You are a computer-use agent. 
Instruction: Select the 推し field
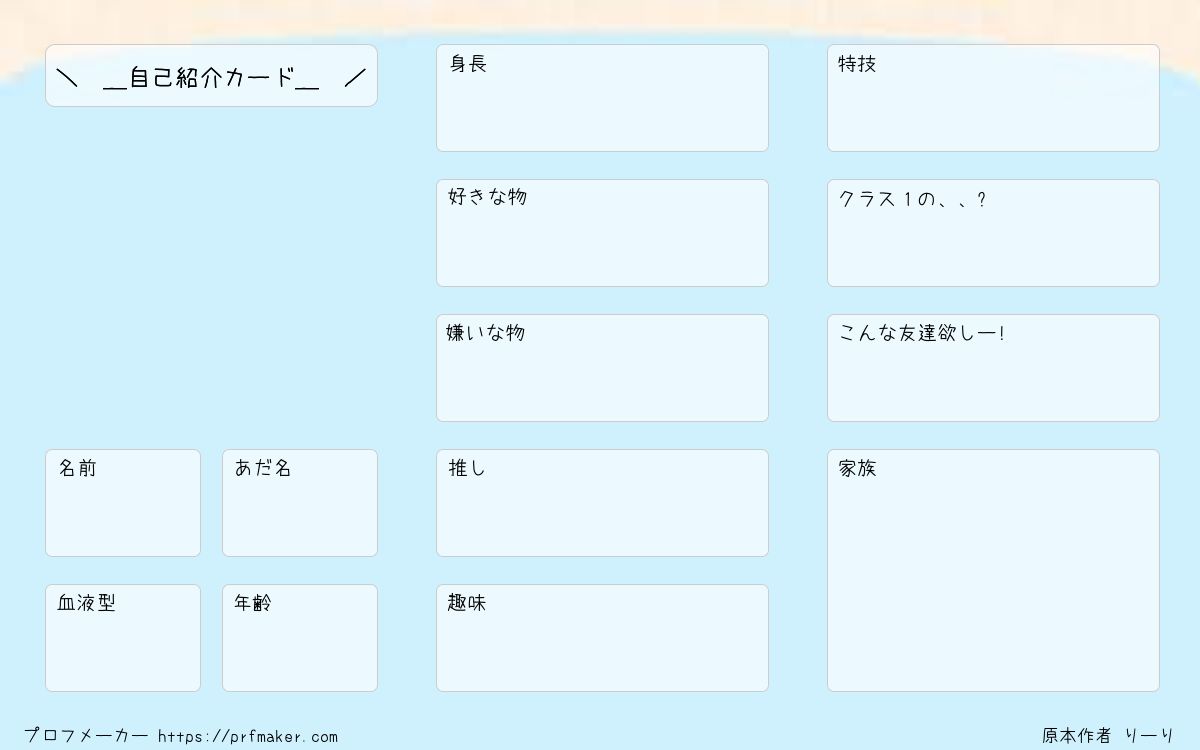tap(602, 503)
